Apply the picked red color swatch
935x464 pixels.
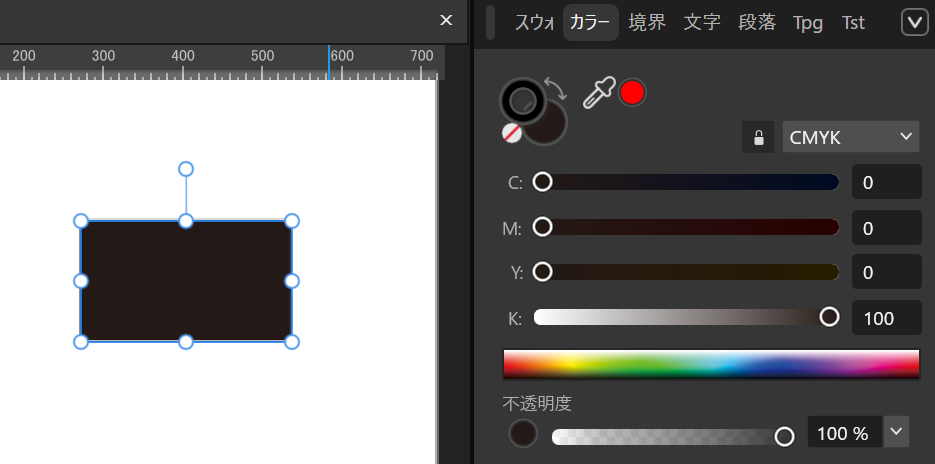pyautogui.click(x=632, y=92)
